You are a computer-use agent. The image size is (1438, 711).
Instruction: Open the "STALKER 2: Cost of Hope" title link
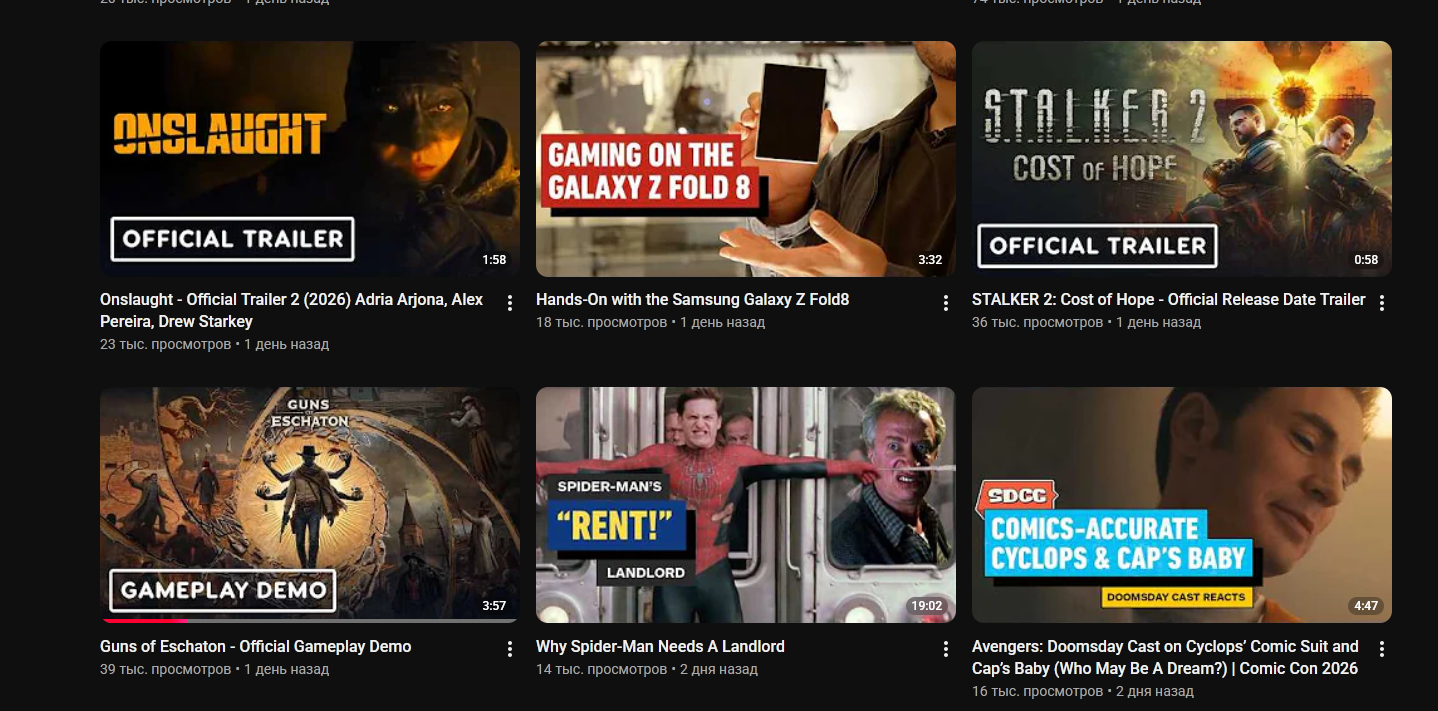tap(1168, 299)
